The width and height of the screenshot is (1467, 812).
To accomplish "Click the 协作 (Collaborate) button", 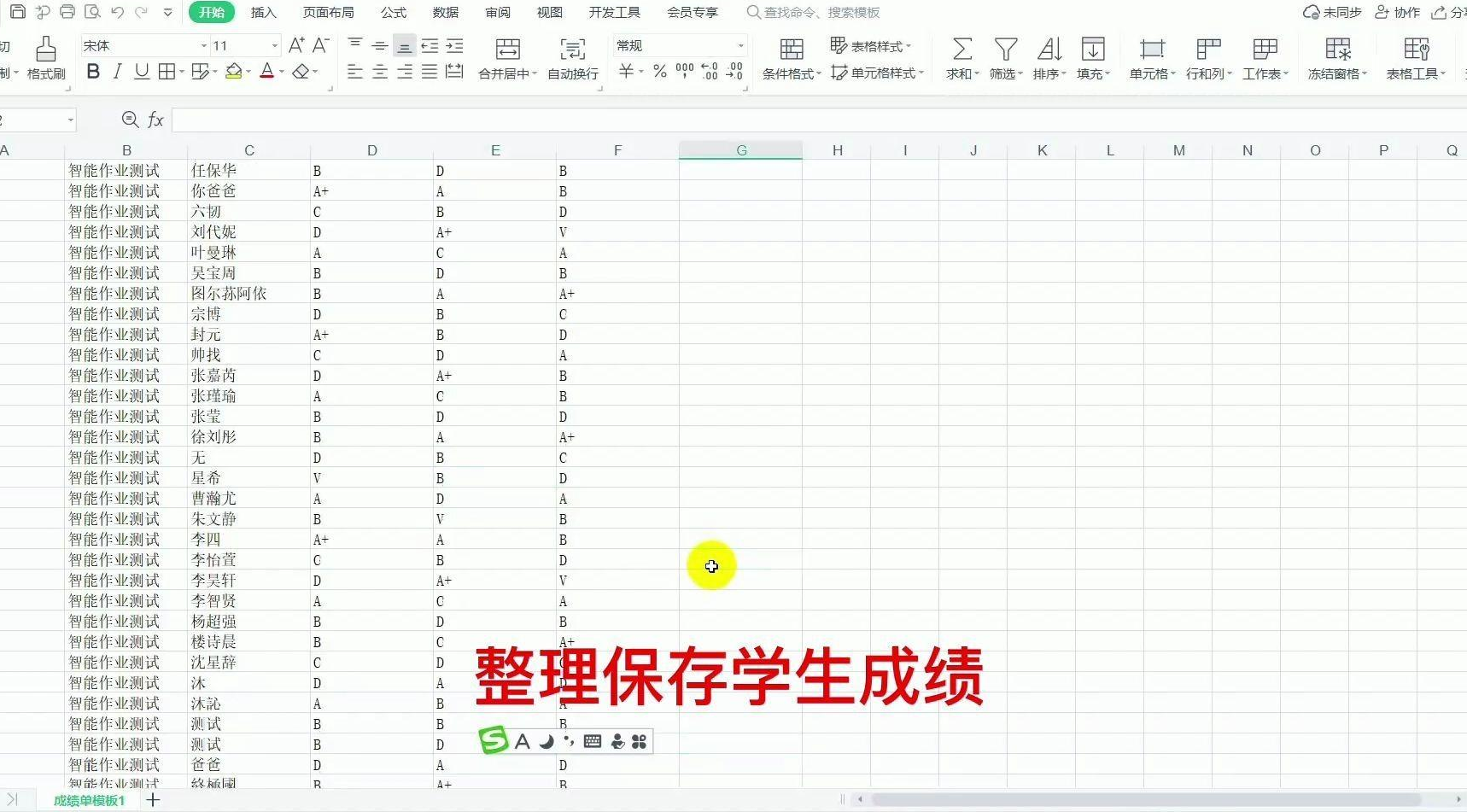I will point(1397,12).
